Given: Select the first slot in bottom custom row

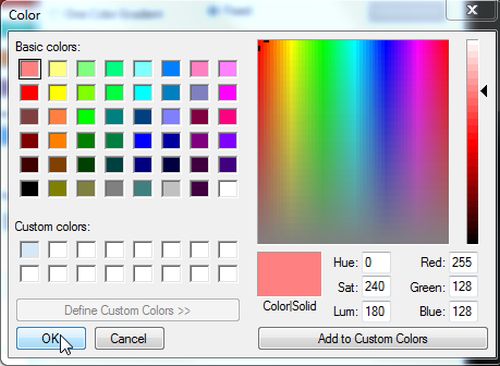Looking at the screenshot, I should [29, 274].
